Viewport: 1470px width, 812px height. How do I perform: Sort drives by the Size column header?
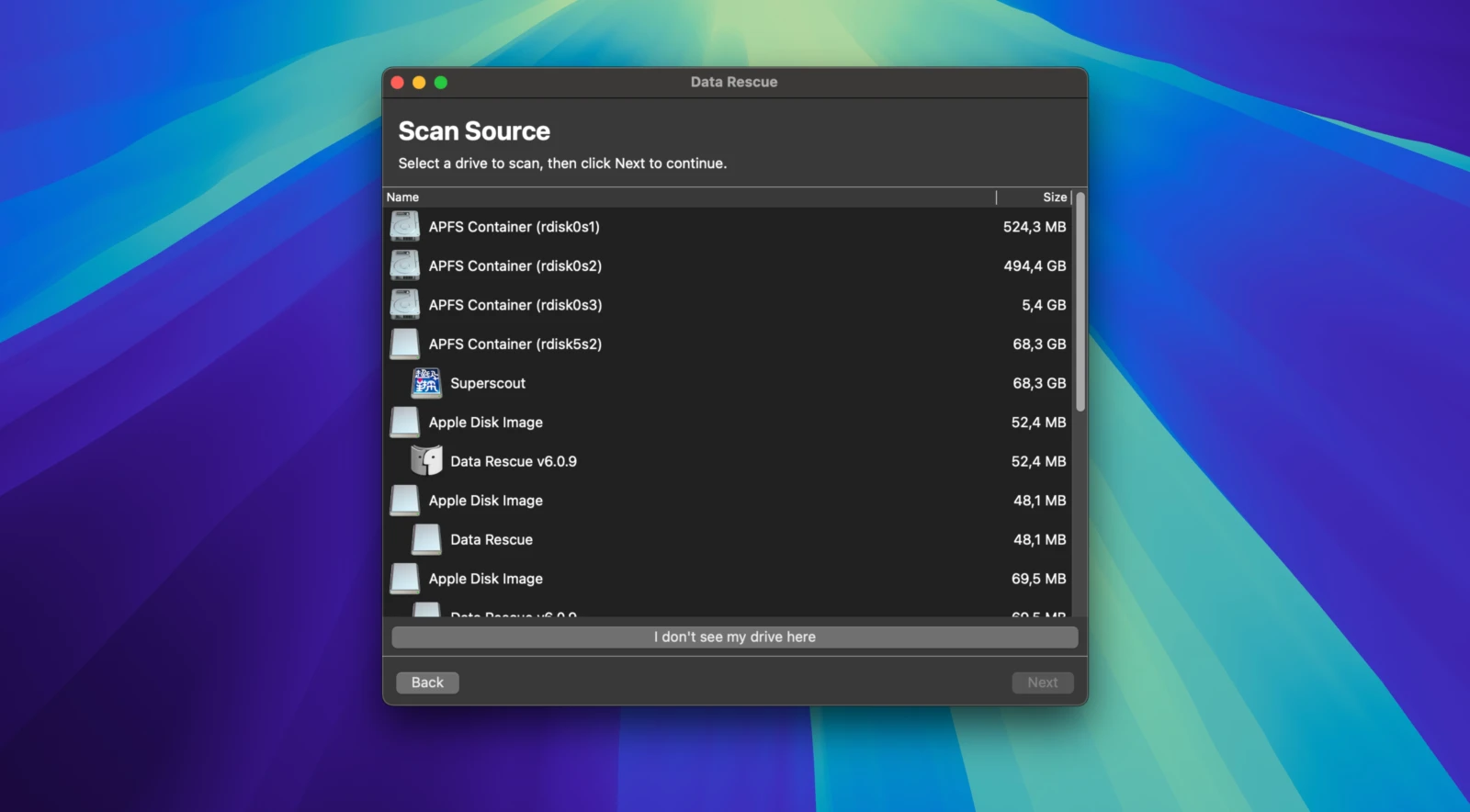(1054, 197)
